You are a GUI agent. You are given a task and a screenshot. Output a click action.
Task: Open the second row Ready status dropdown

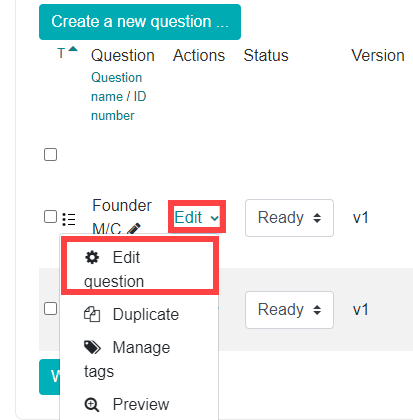[x=289, y=310]
